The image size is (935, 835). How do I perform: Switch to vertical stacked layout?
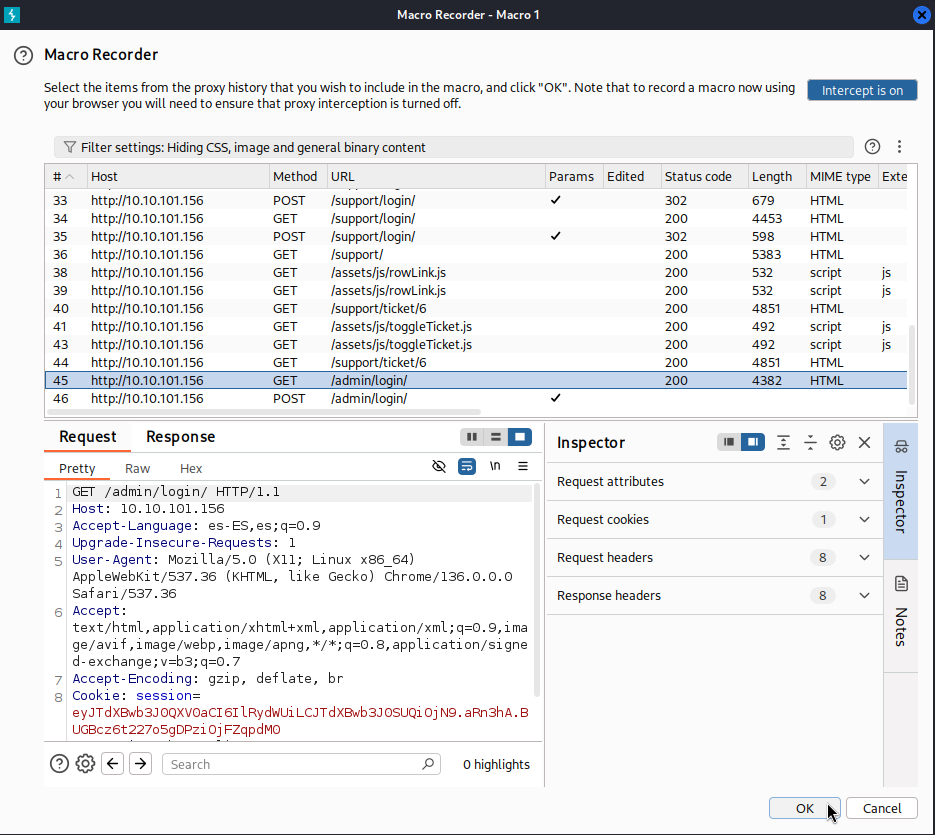[x=496, y=437]
